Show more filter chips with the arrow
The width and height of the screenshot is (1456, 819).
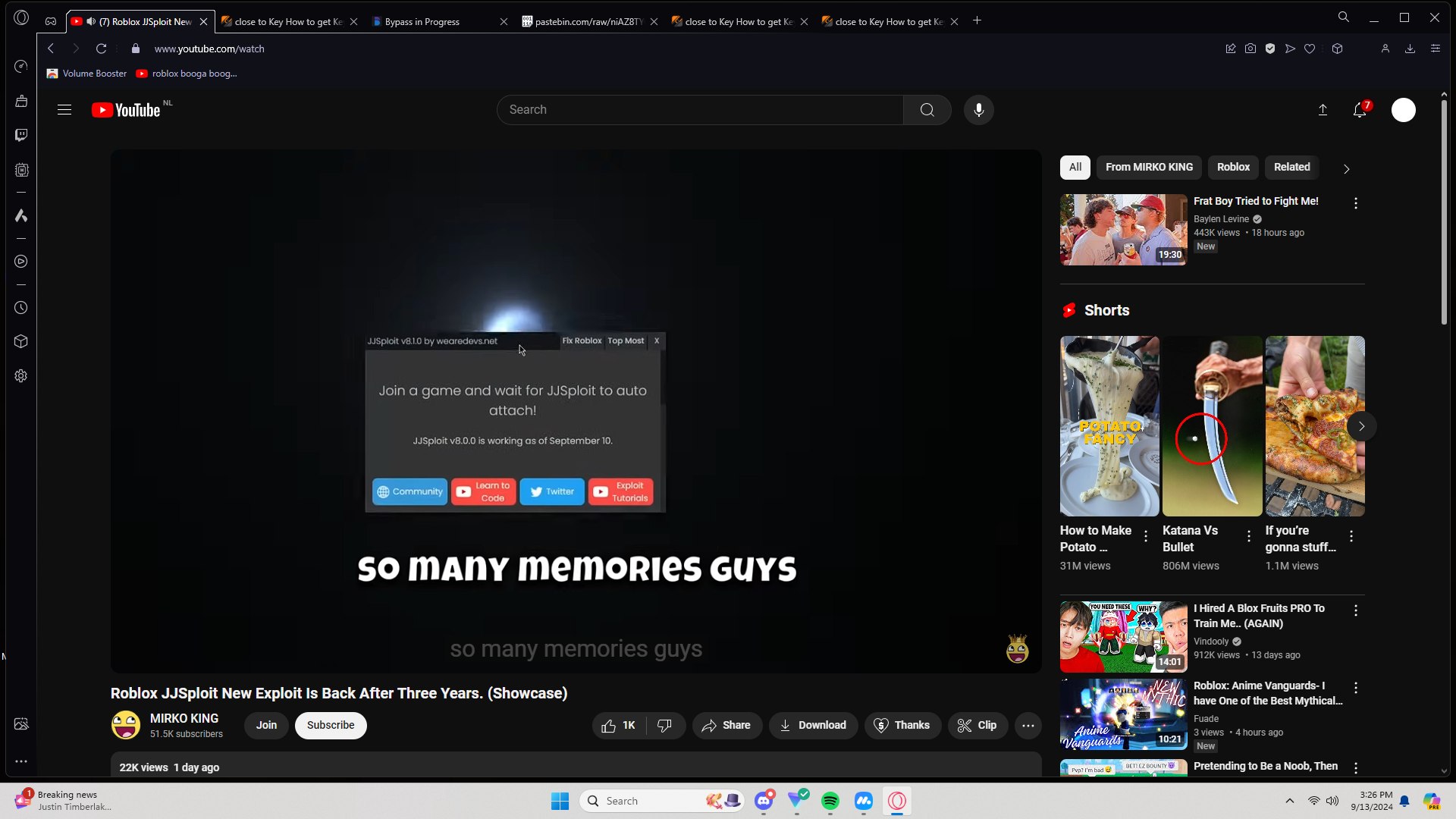pos(1347,169)
